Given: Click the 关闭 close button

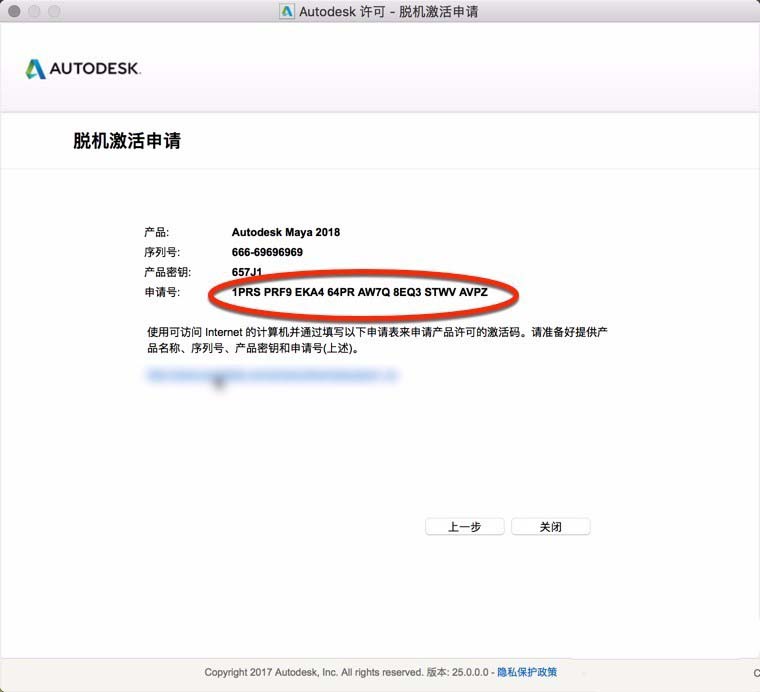Looking at the screenshot, I should pos(551,526).
